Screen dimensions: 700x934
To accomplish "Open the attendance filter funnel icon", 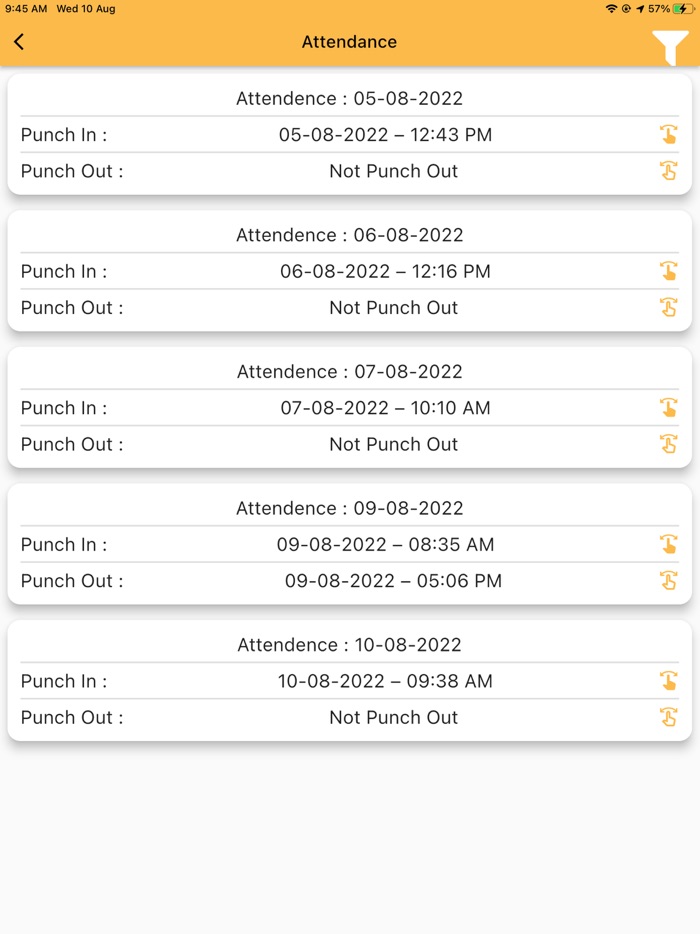I will pos(670,46).
